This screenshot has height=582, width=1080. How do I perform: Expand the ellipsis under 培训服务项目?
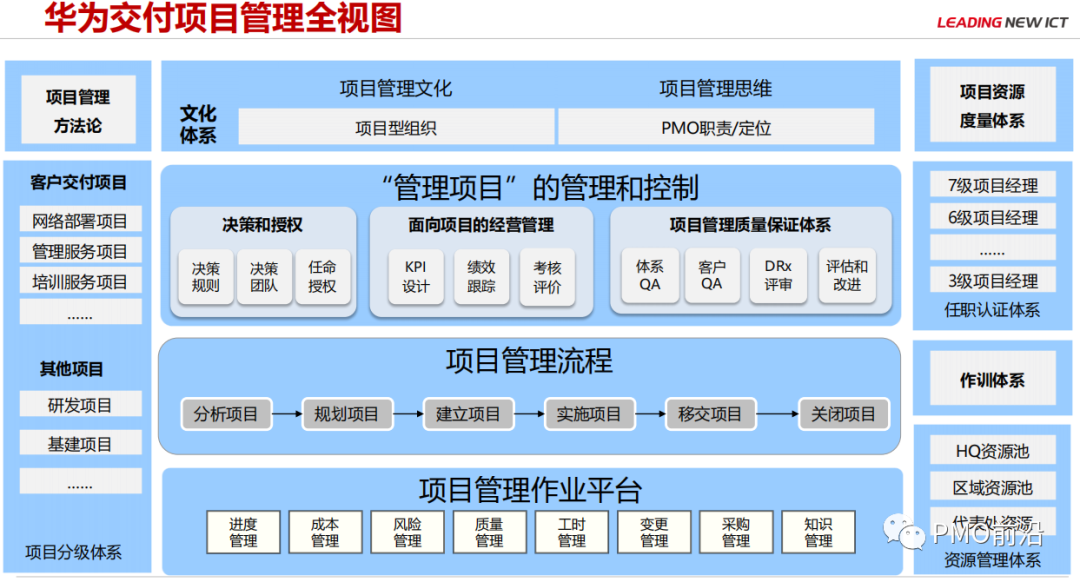point(79,311)
